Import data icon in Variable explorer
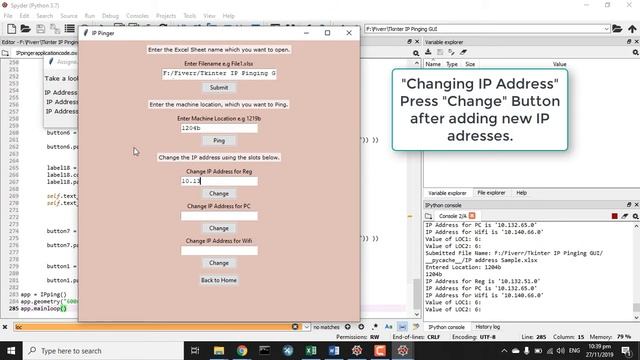 428,52
